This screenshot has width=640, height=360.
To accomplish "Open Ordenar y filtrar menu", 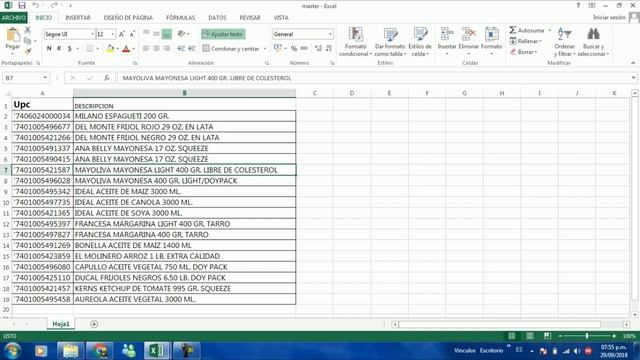I will click(564, 42).
